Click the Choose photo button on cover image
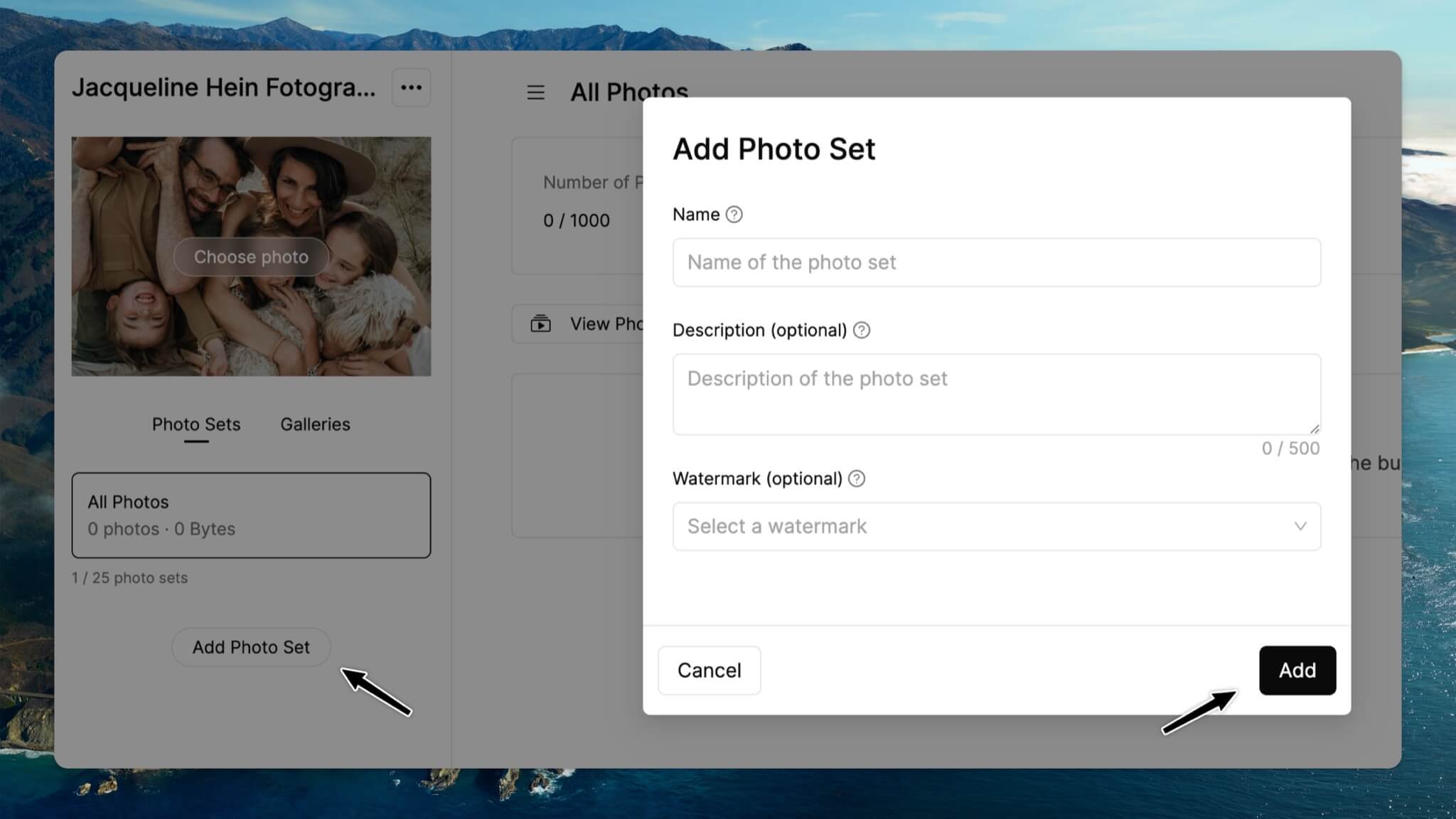 coord(251,257)
